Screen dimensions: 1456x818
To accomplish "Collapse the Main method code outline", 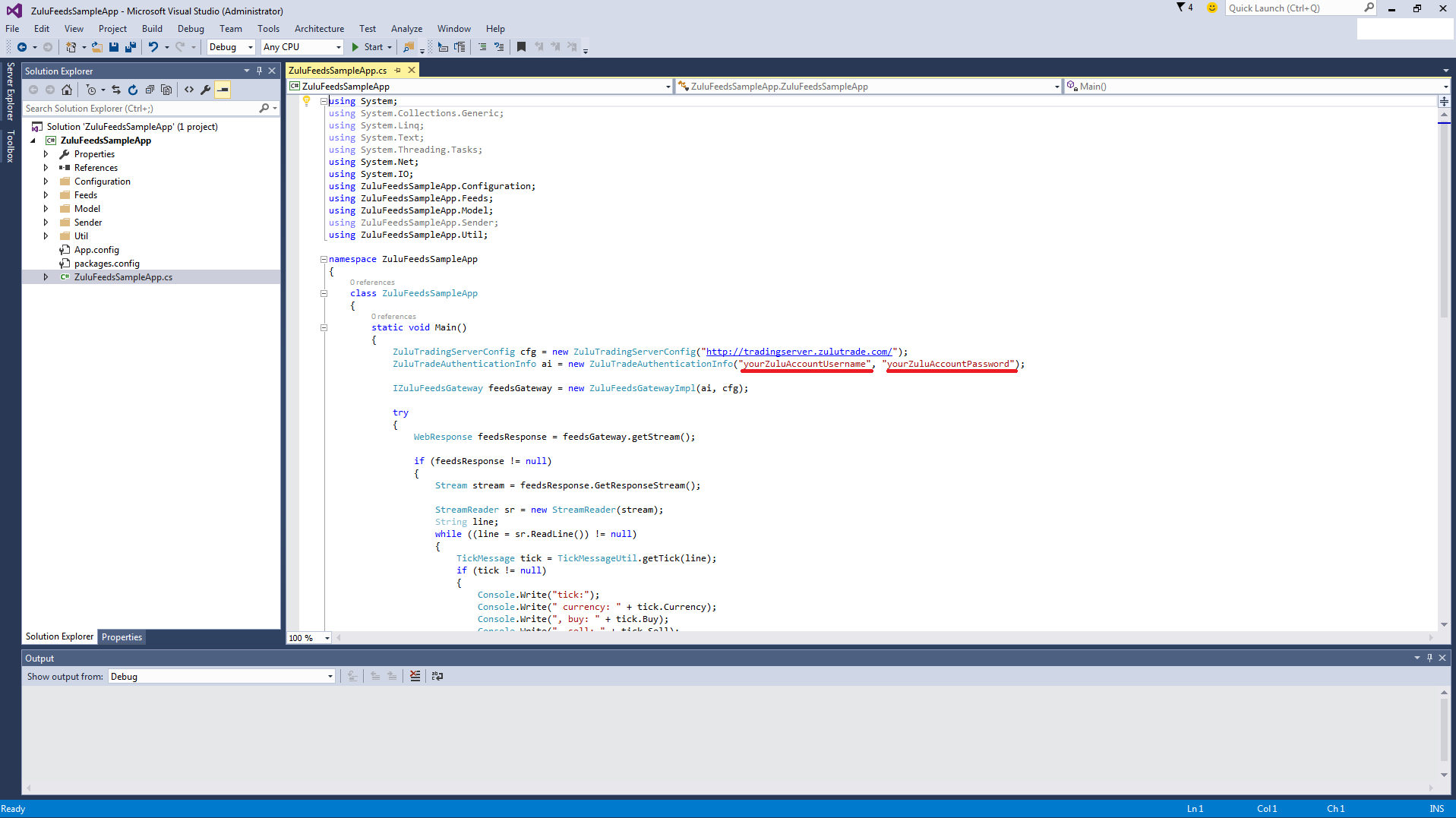I will (324, 328).
